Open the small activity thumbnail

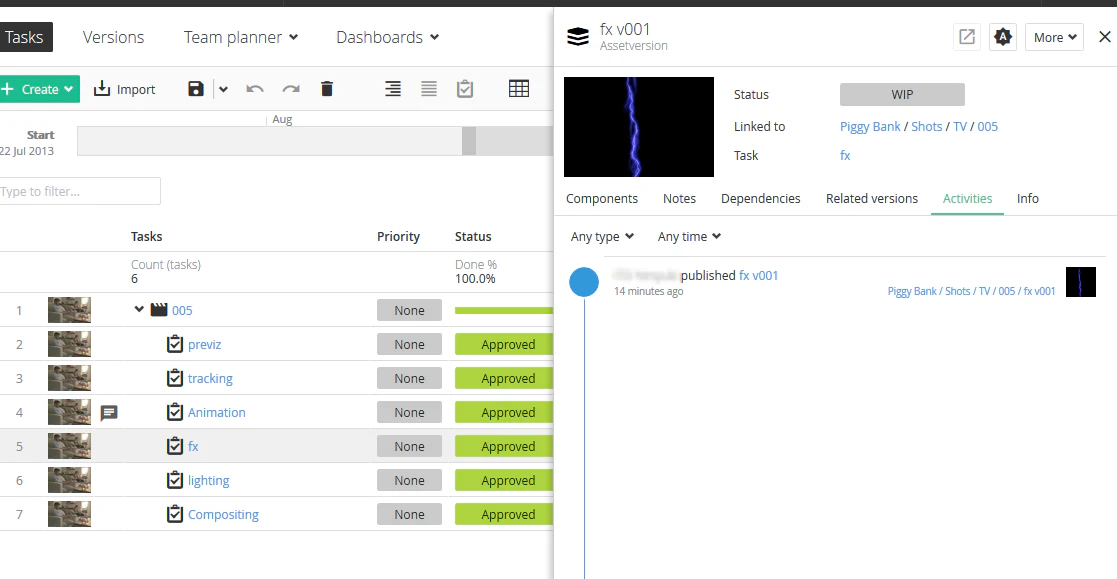click(1080, 282)
